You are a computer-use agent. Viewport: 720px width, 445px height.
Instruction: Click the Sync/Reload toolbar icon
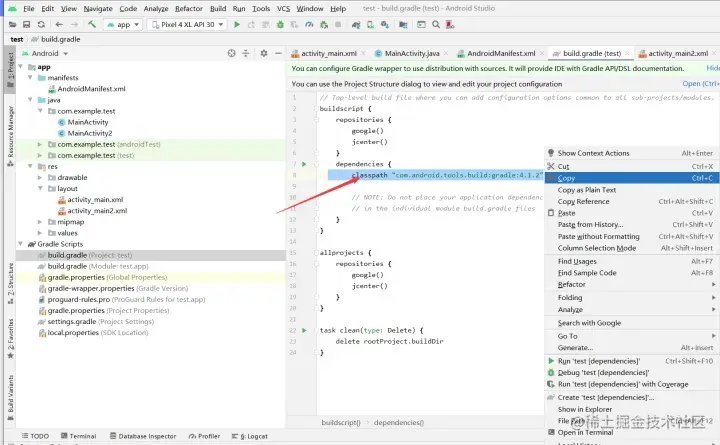pyautogui.click(x=41, y=24)
